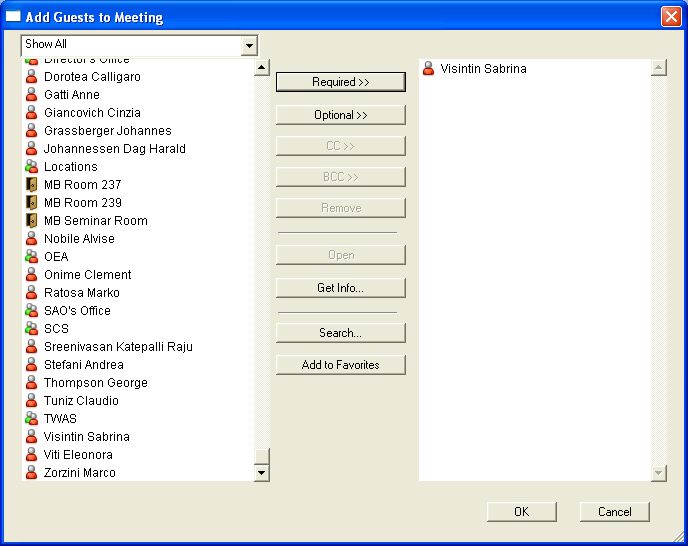The height and width of the screenshot is (546, 688).
Task: Click the person icon next to Zorzini Marco
Action: point(31,473)
